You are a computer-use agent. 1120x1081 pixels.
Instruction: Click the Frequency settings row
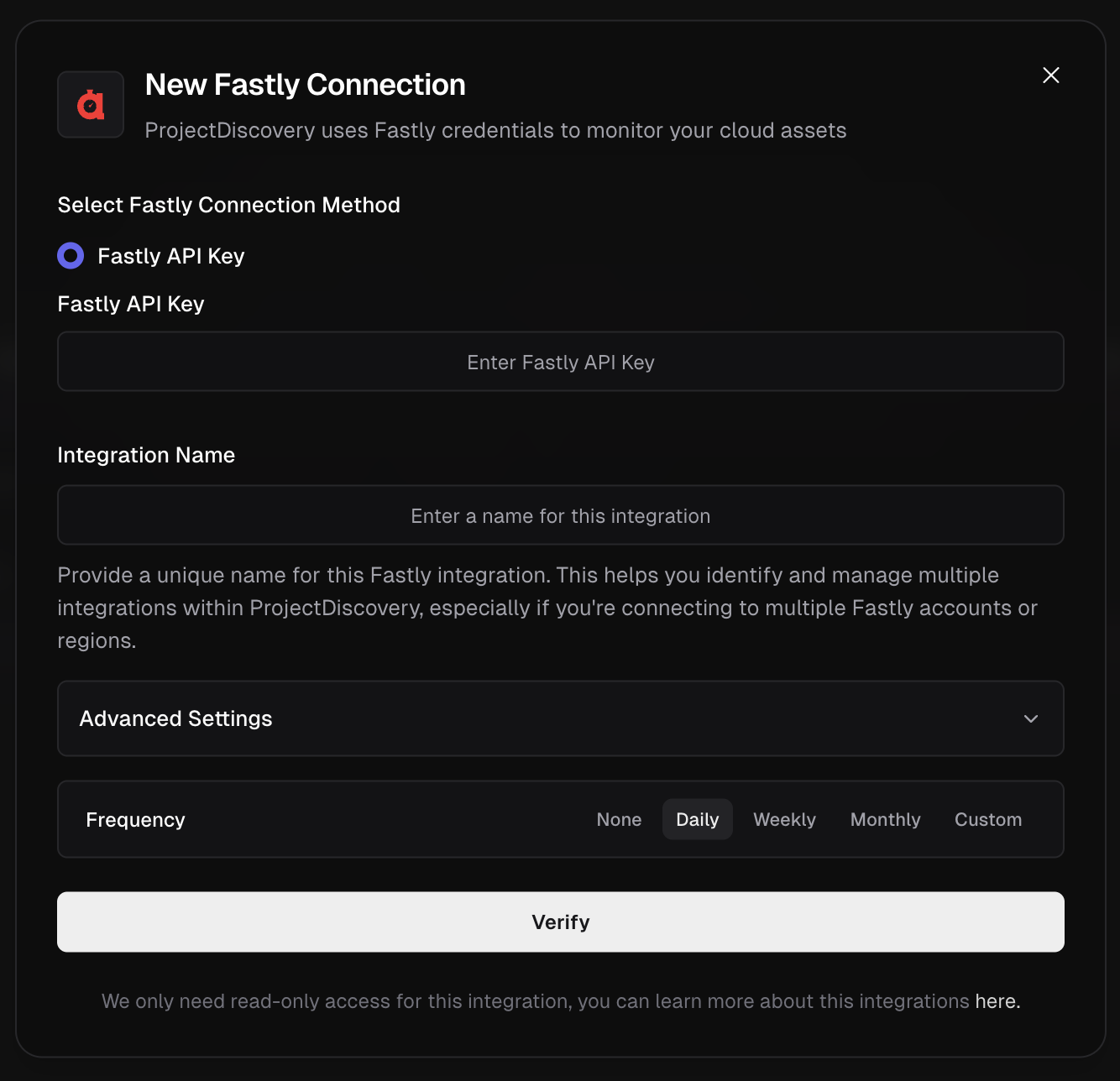(x=336, y=819)
